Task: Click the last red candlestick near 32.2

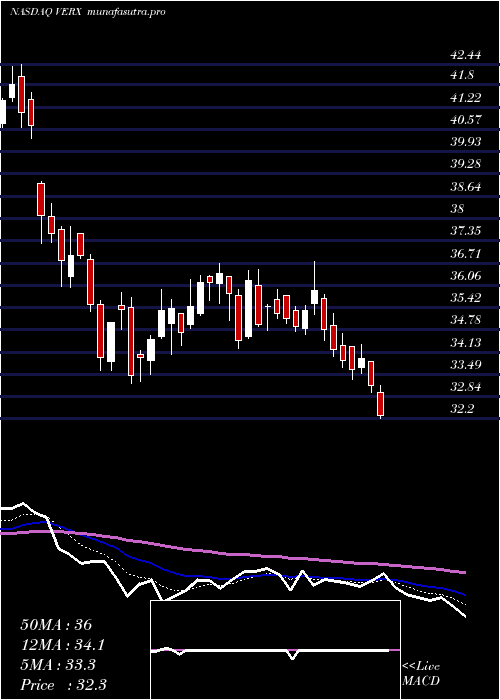Action: coord(380,404)
